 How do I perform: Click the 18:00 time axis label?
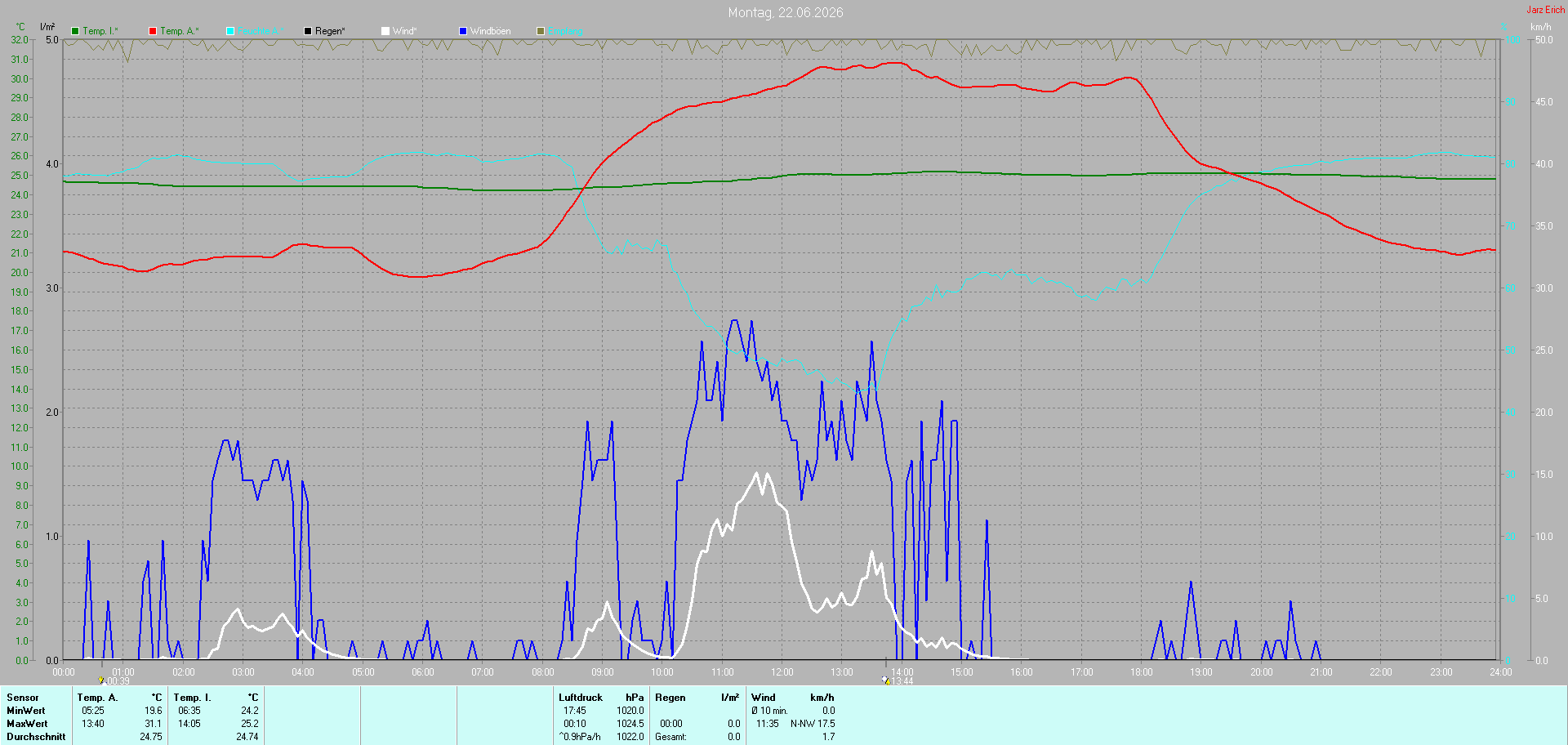pos(1142,672)
